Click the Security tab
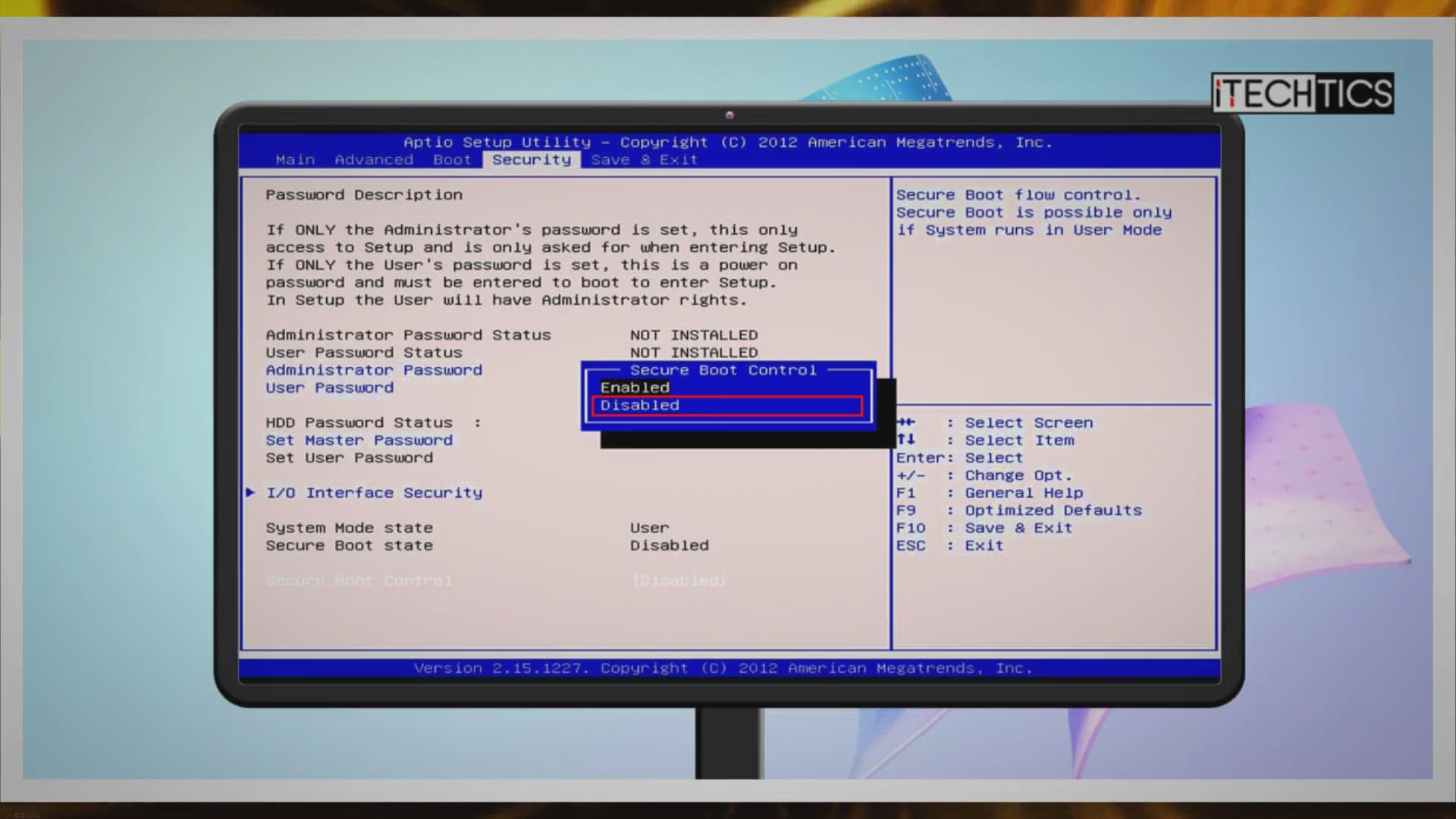The image size is (1456, 819). click(531, 160)
